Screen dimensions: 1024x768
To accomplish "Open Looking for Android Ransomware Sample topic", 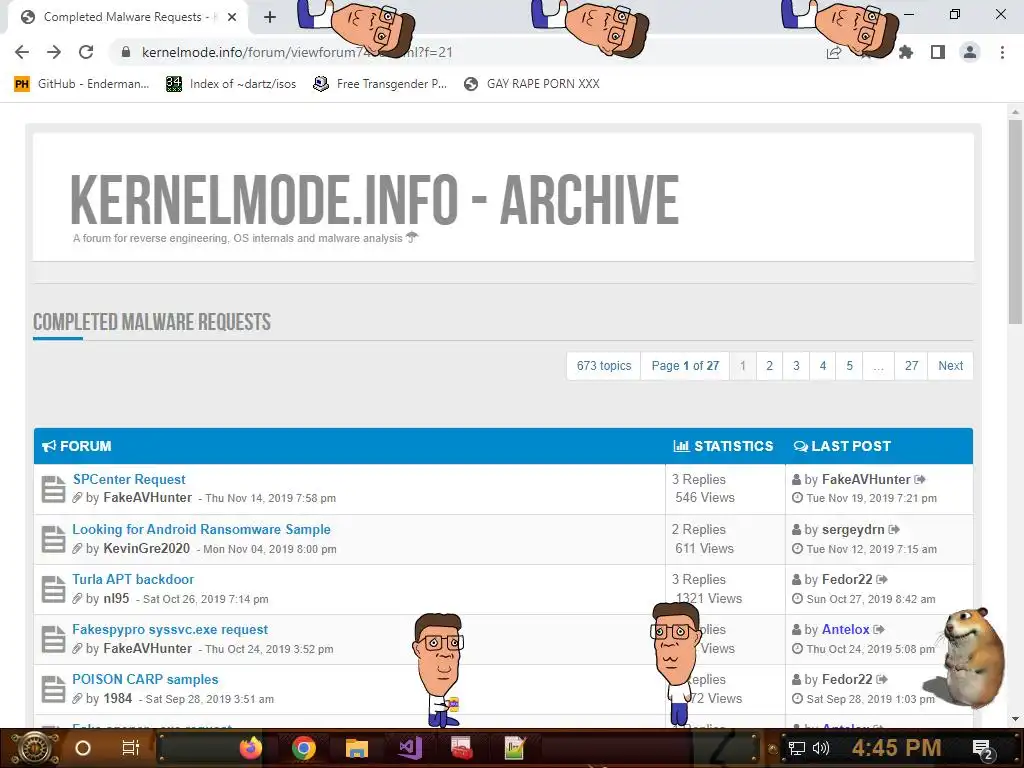I will point(201,530).
